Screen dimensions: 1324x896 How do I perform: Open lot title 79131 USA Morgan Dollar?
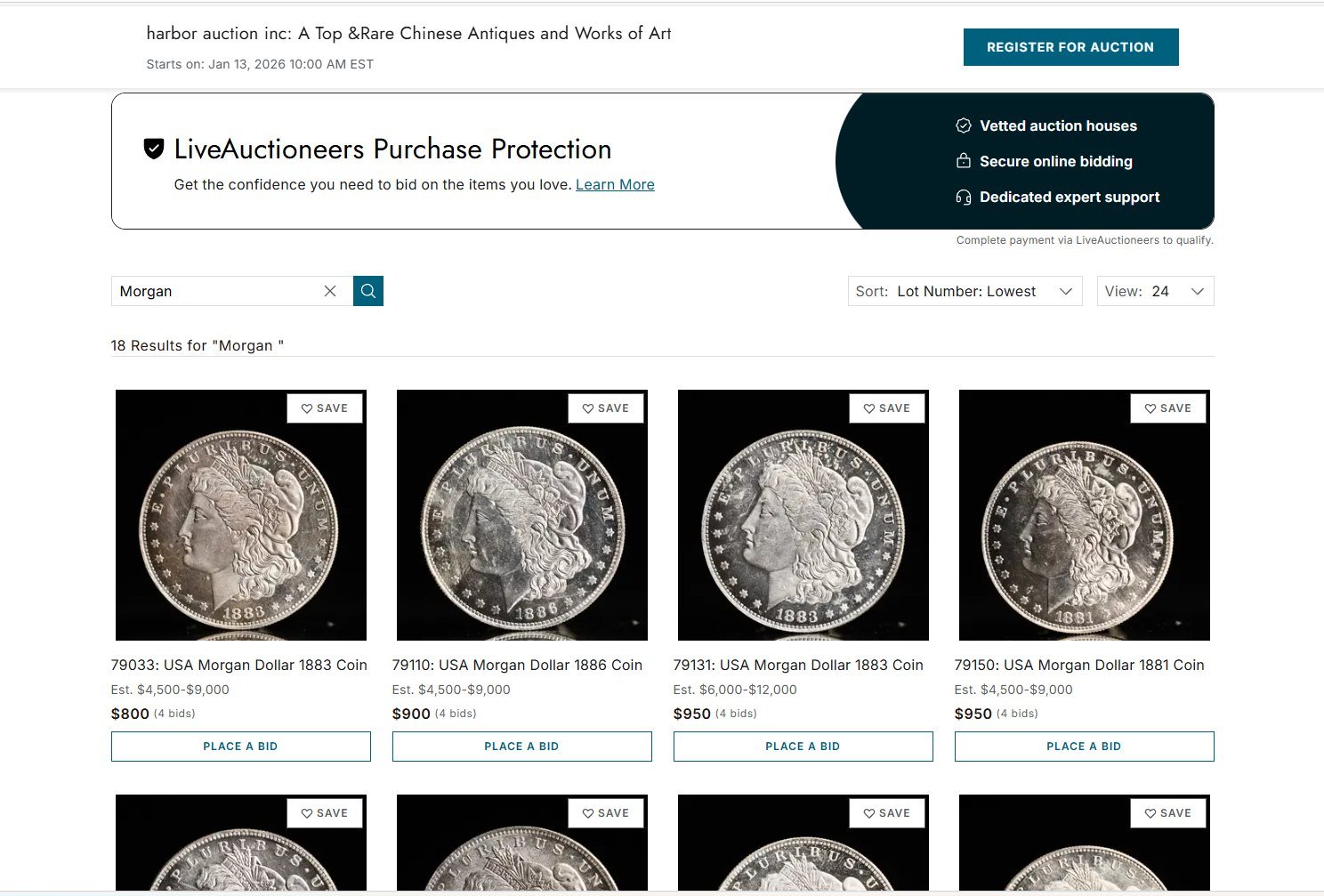click(798, 665)
